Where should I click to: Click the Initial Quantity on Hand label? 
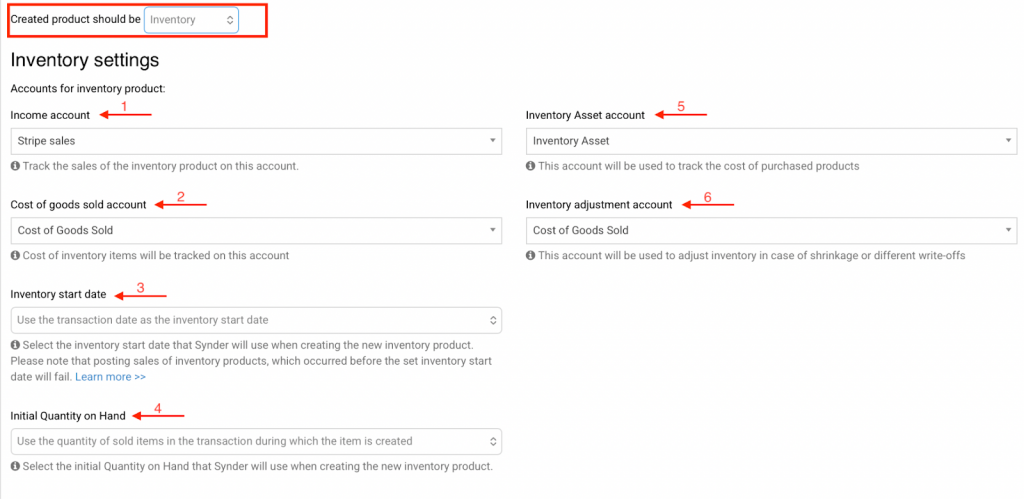[x=67, y=415]
